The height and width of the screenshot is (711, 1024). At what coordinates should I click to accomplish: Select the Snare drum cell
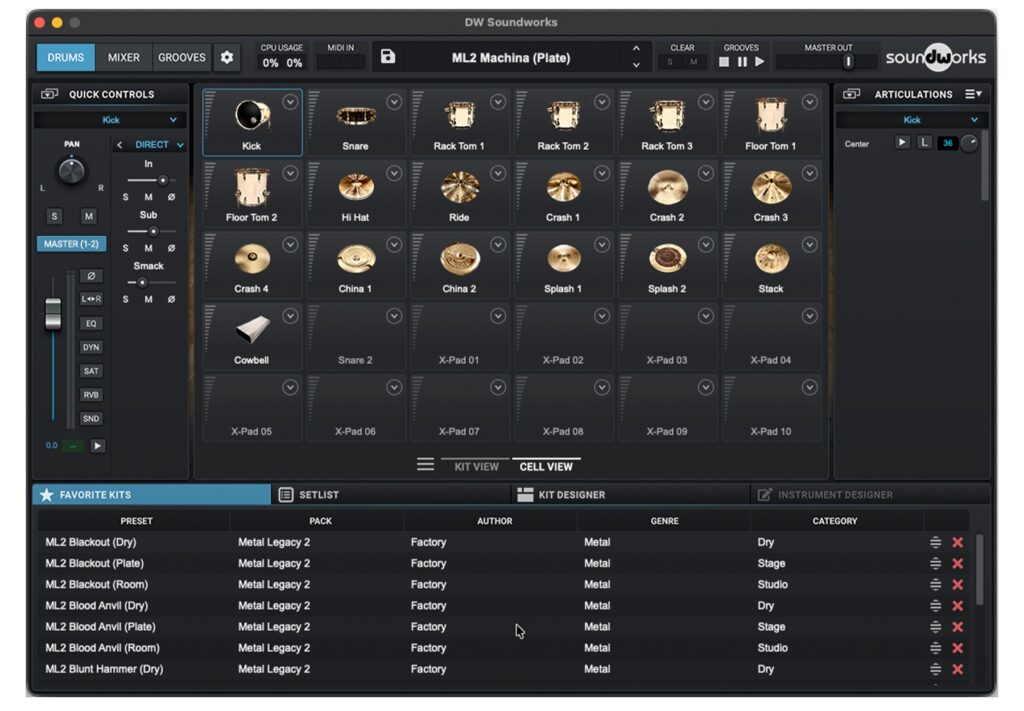click(356, 122)
